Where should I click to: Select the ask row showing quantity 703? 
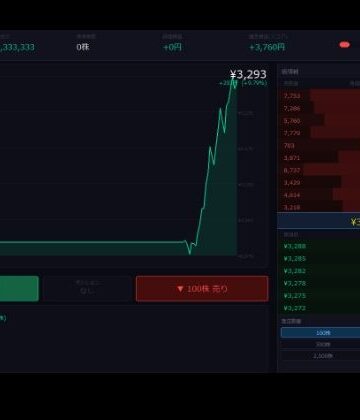pyautogui.click(x=319, y=145)
